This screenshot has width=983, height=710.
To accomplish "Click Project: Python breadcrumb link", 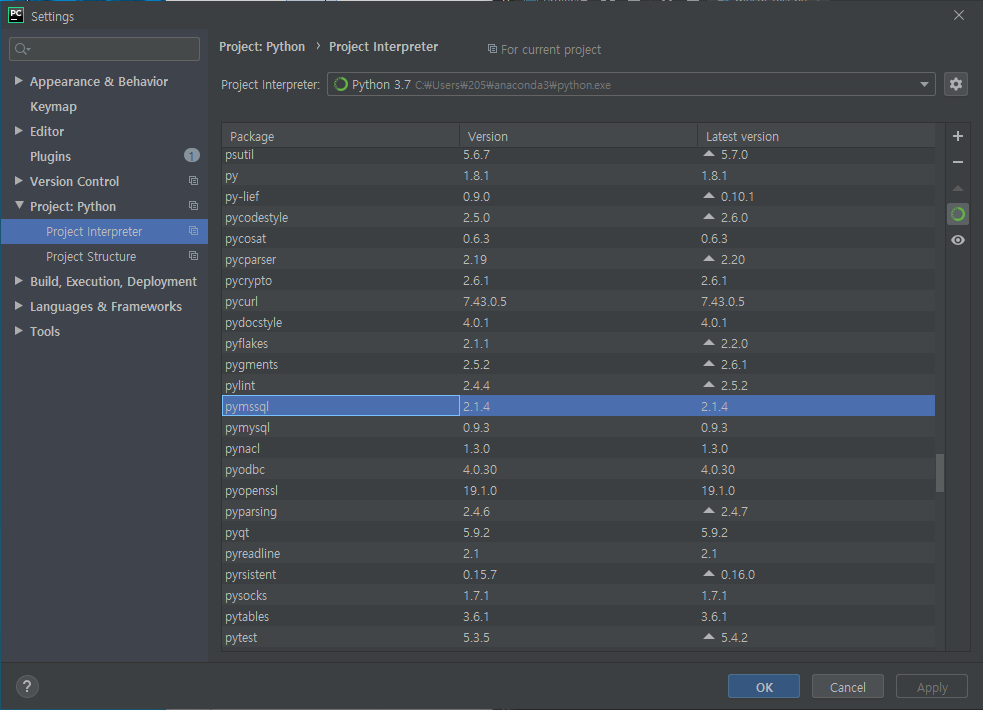I will tap(261, 46).
